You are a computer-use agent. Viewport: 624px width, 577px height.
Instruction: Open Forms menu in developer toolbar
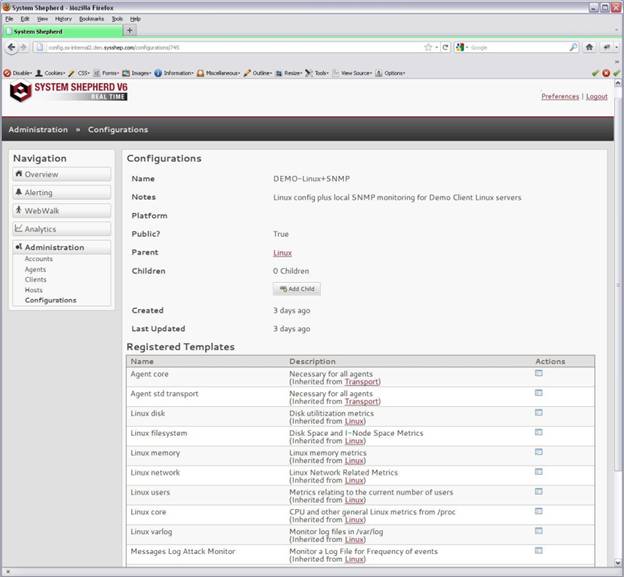coord(106,73)
